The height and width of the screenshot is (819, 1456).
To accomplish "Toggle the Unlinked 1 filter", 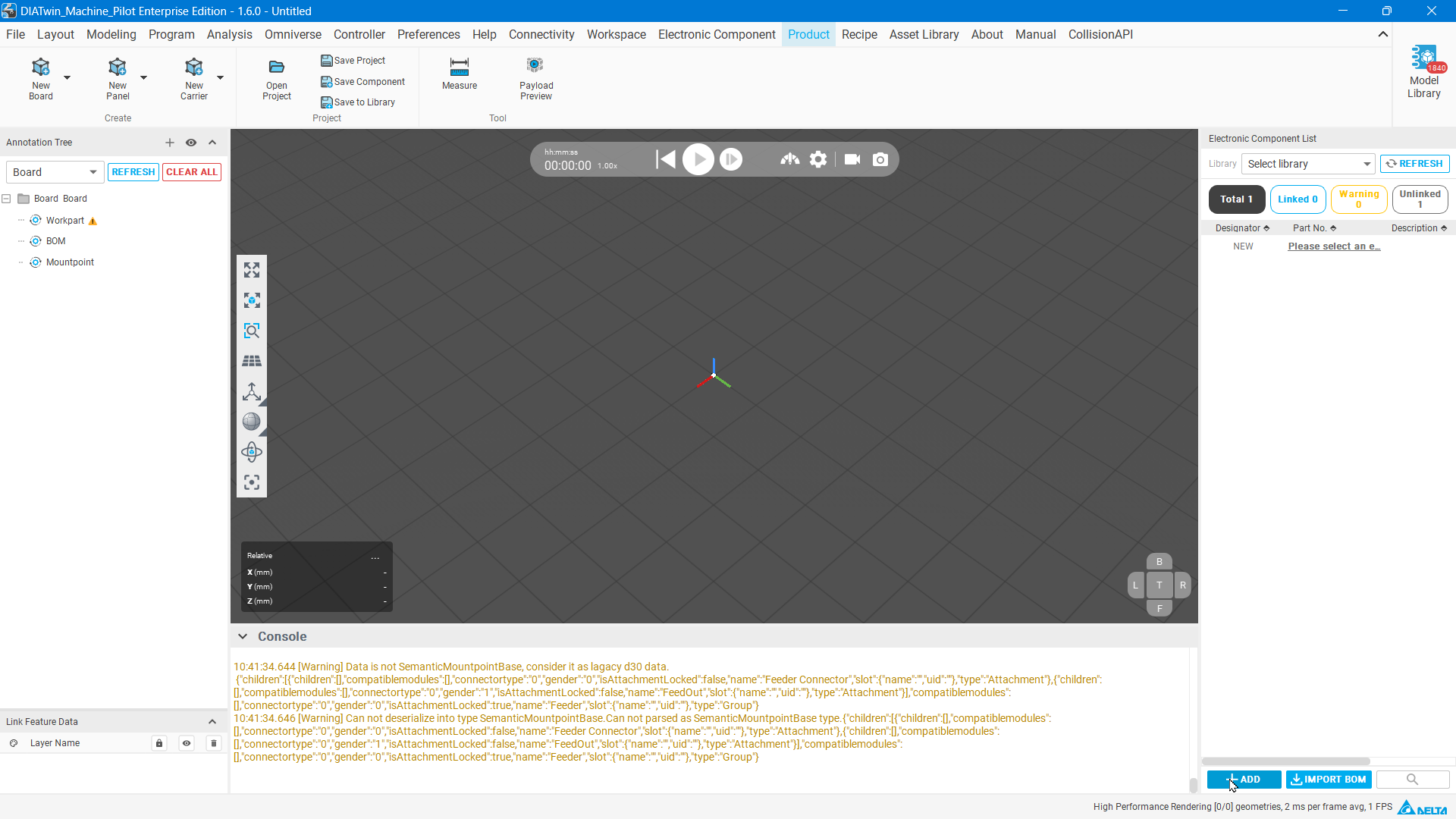I will pos(1420,199).
